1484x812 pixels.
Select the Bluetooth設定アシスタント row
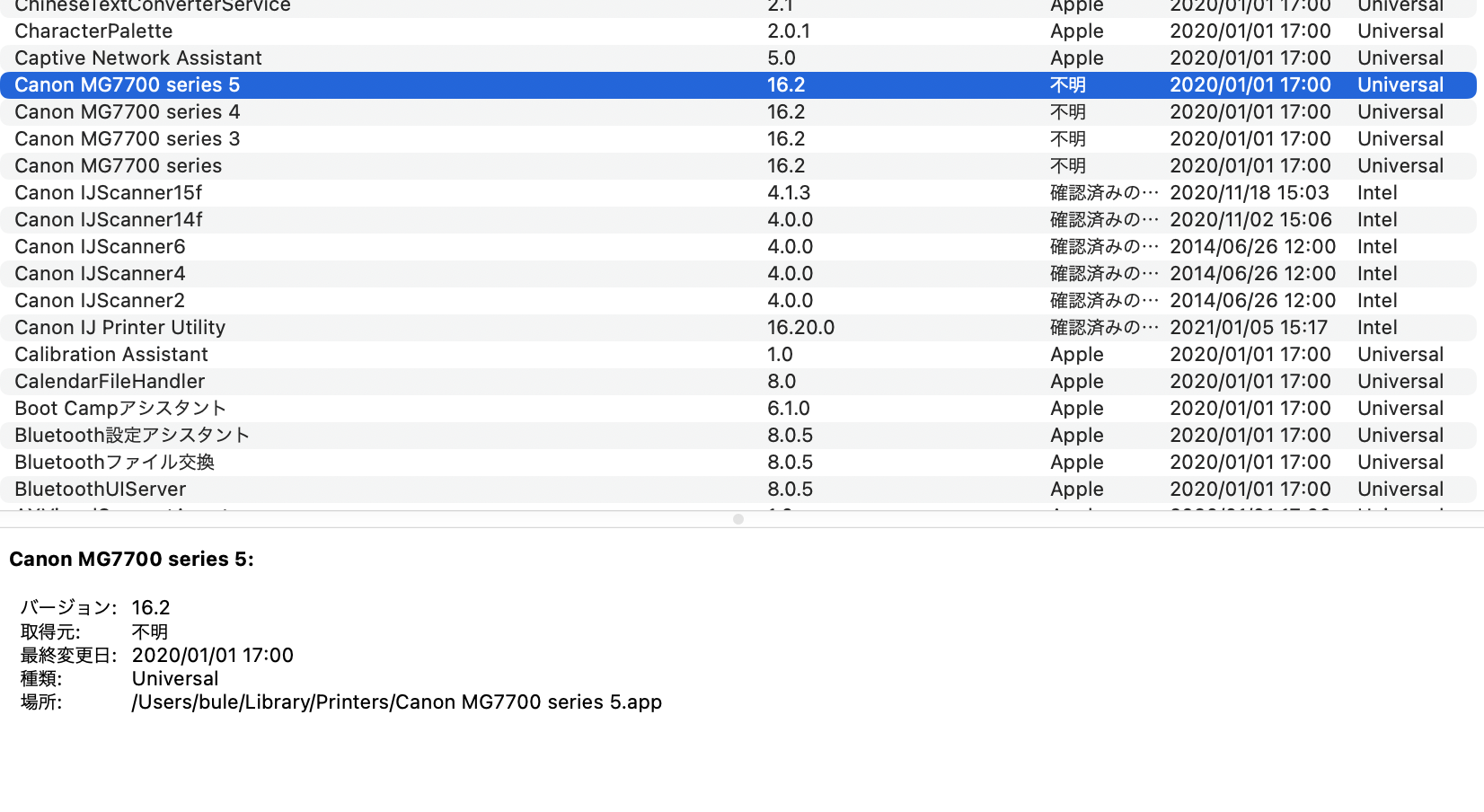tap(738, 436)
